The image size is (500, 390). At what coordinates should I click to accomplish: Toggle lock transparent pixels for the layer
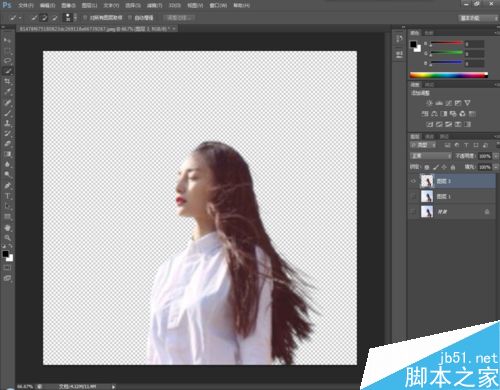point(427,167)
